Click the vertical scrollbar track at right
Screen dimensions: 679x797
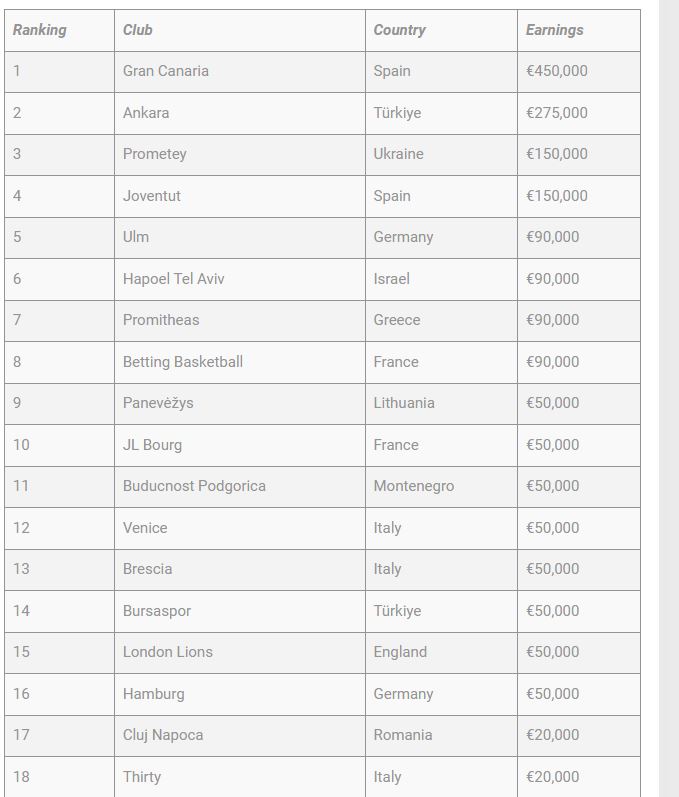pos(669,400)
